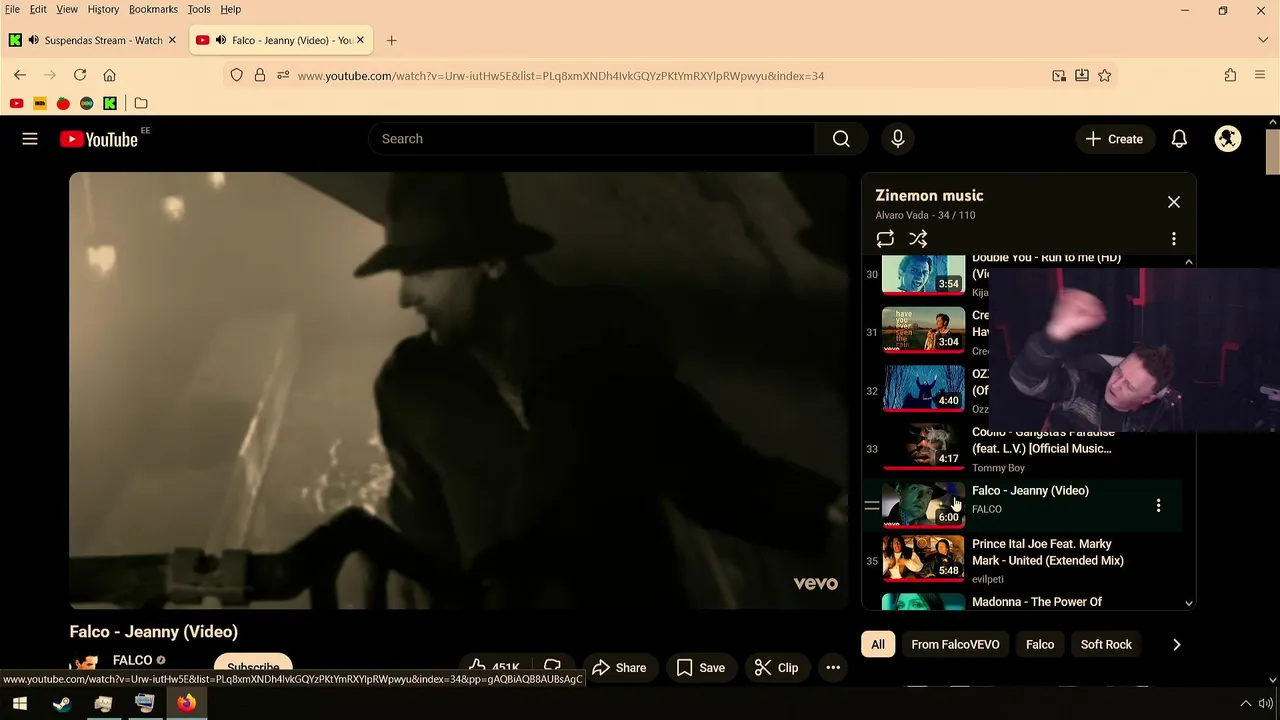This screenshot has width=1280, height=720.
Task: Focus the YouTube Search field
Action: coord(592,139)
